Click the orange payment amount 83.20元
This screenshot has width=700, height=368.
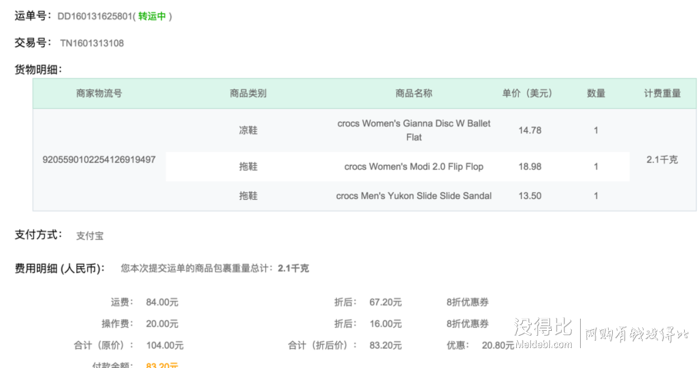162,365
